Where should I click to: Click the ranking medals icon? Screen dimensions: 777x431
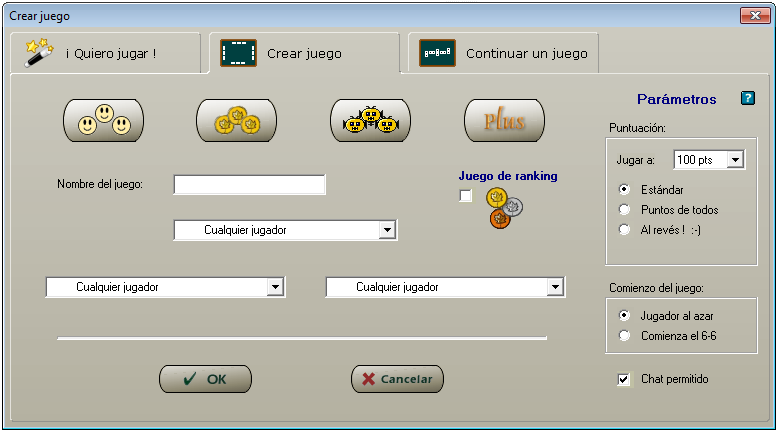[504, 208]
